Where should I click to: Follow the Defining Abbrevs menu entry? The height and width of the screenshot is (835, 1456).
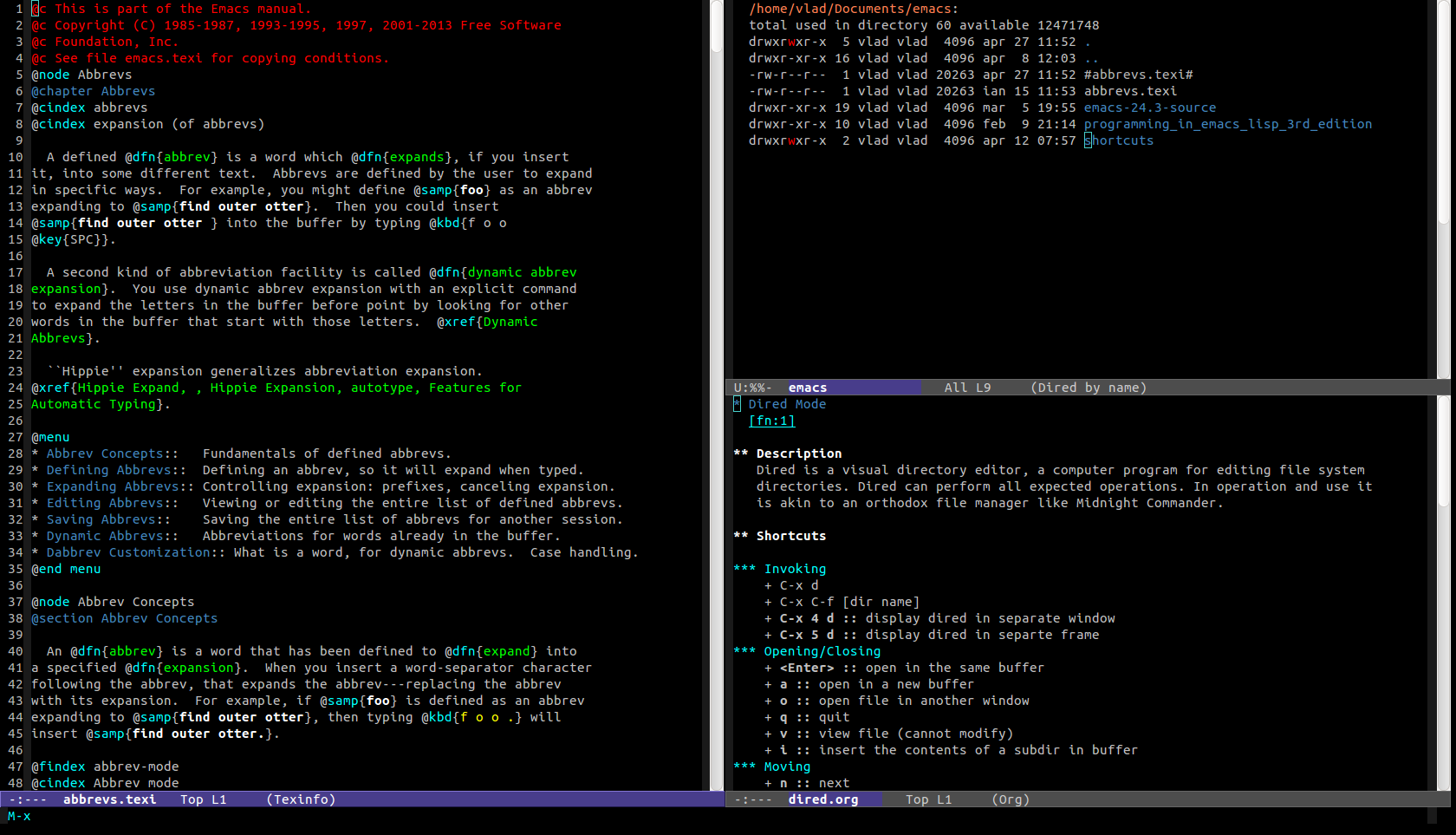(x=108, y=470)
